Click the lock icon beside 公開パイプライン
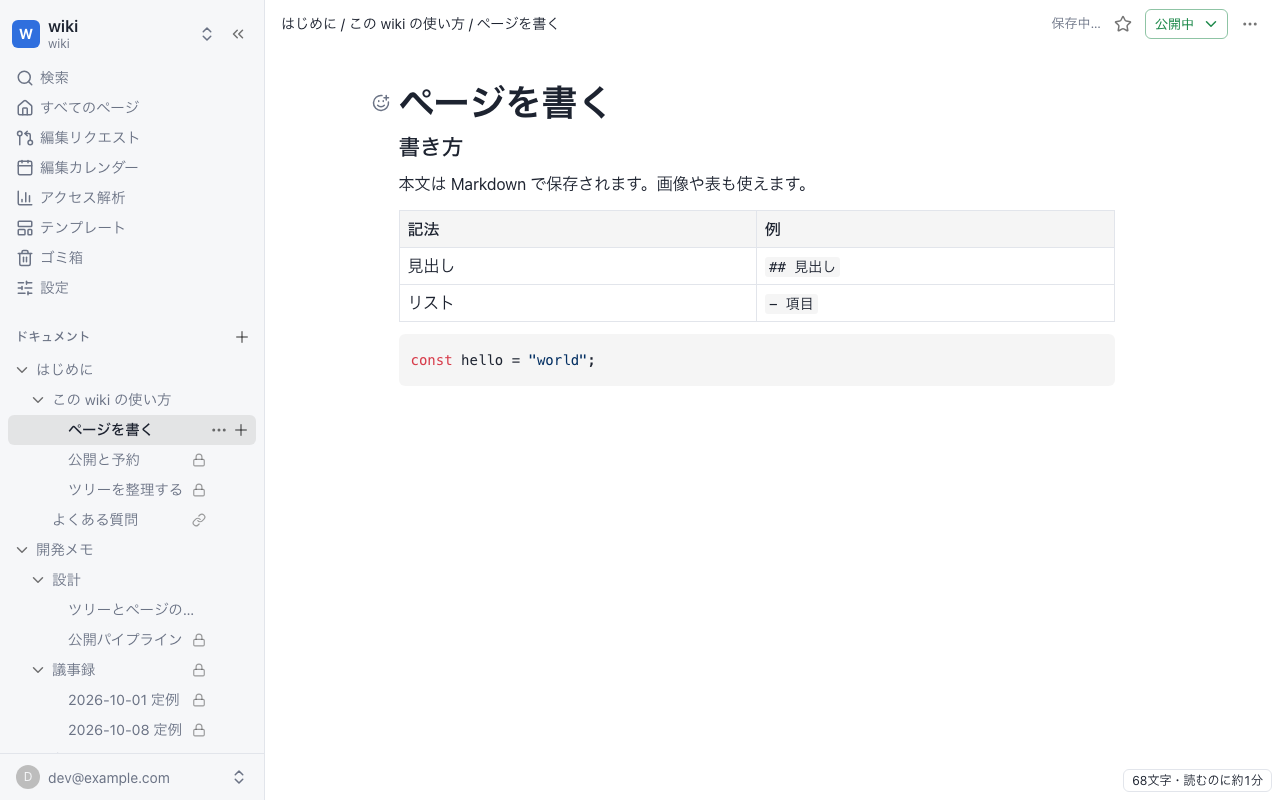 (199, 640)
